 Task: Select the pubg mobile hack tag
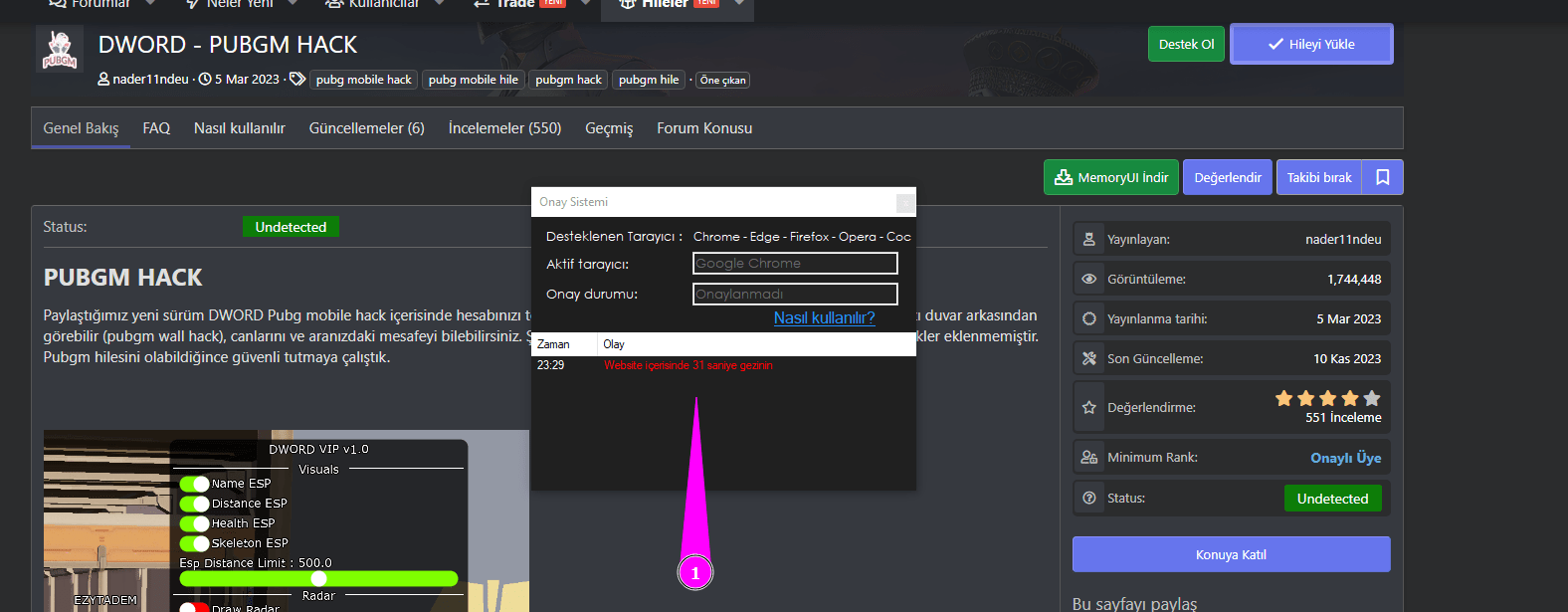tap(364, 80)
